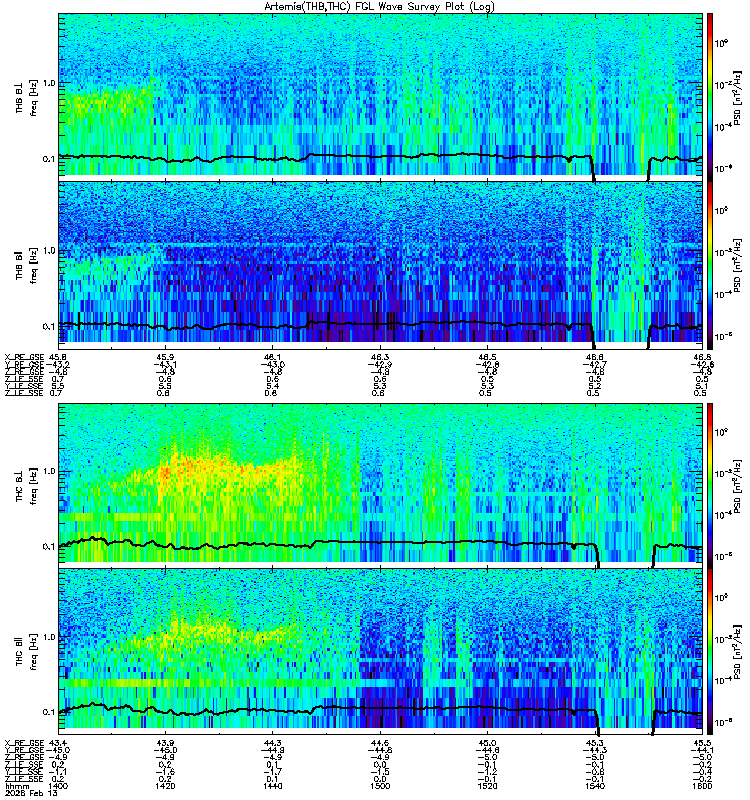Select the THB B-parallel freq [Hz] axis label

34,265
